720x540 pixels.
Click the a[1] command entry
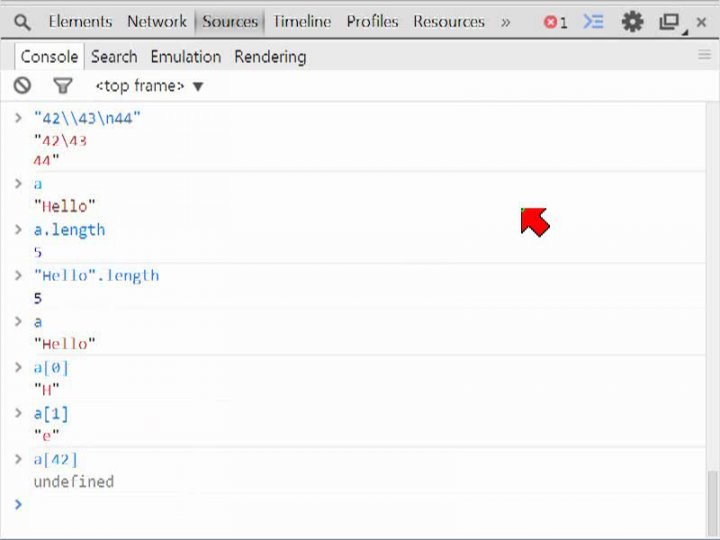[x=51, y=413]
